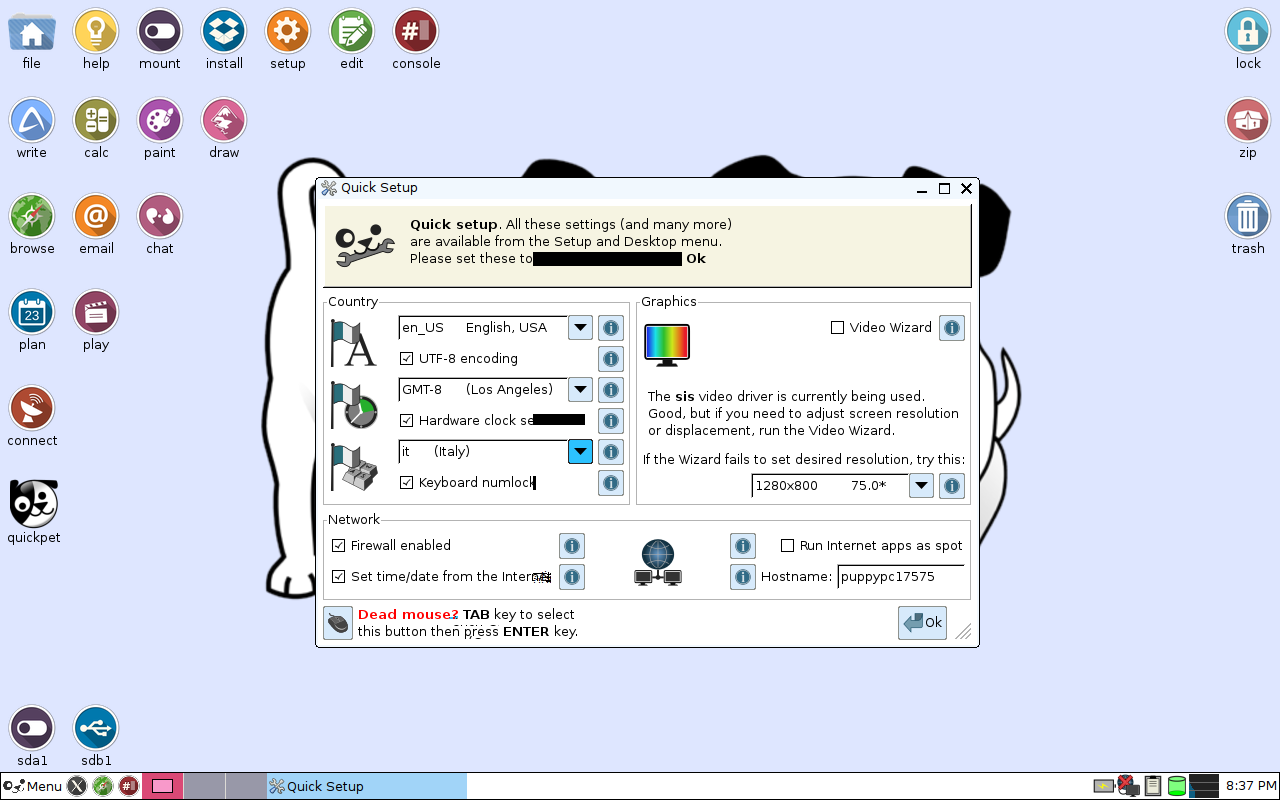Image resolution: width=1280 pixels, height=800 pixels.
Task: Click the Quick Setup taskbar entry
Action: coord(366,786)
